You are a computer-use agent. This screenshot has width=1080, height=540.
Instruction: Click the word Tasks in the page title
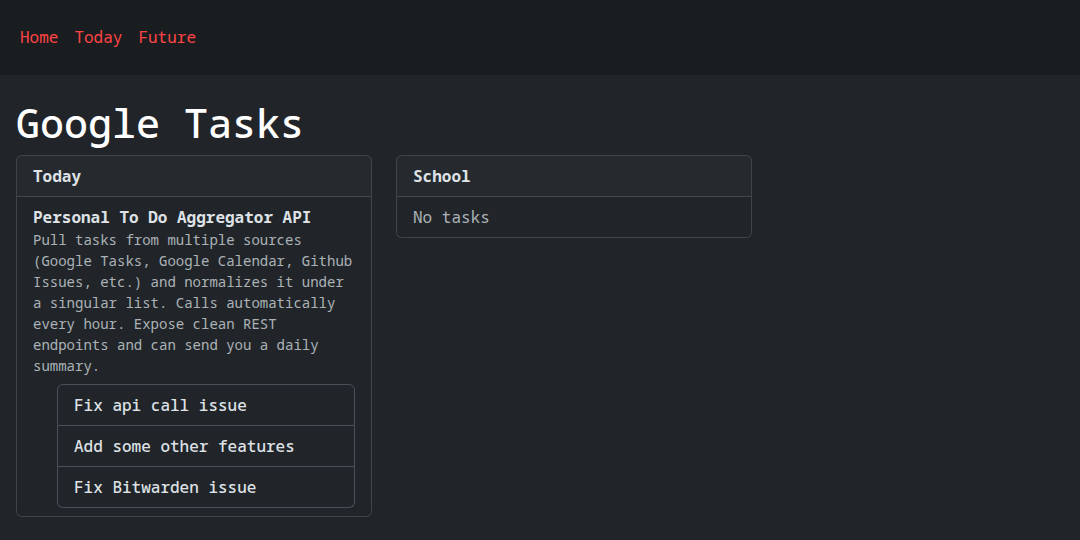[243, 124]
